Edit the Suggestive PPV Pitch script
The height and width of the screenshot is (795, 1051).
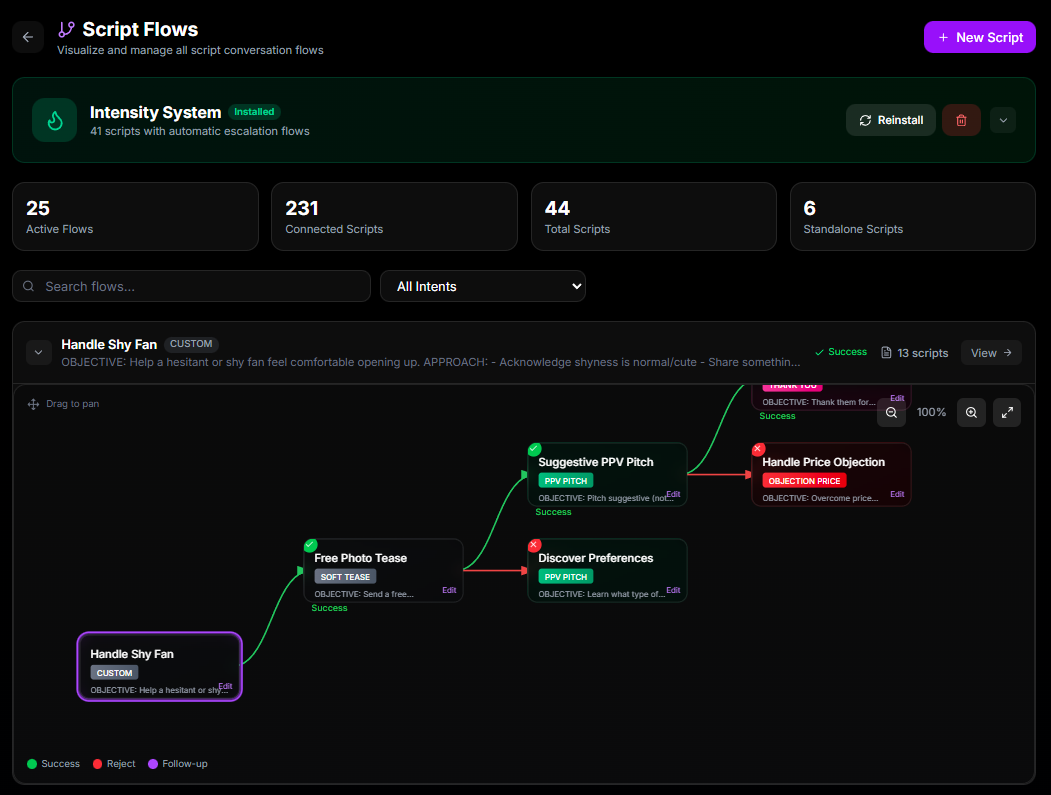(x=673, y=493)
